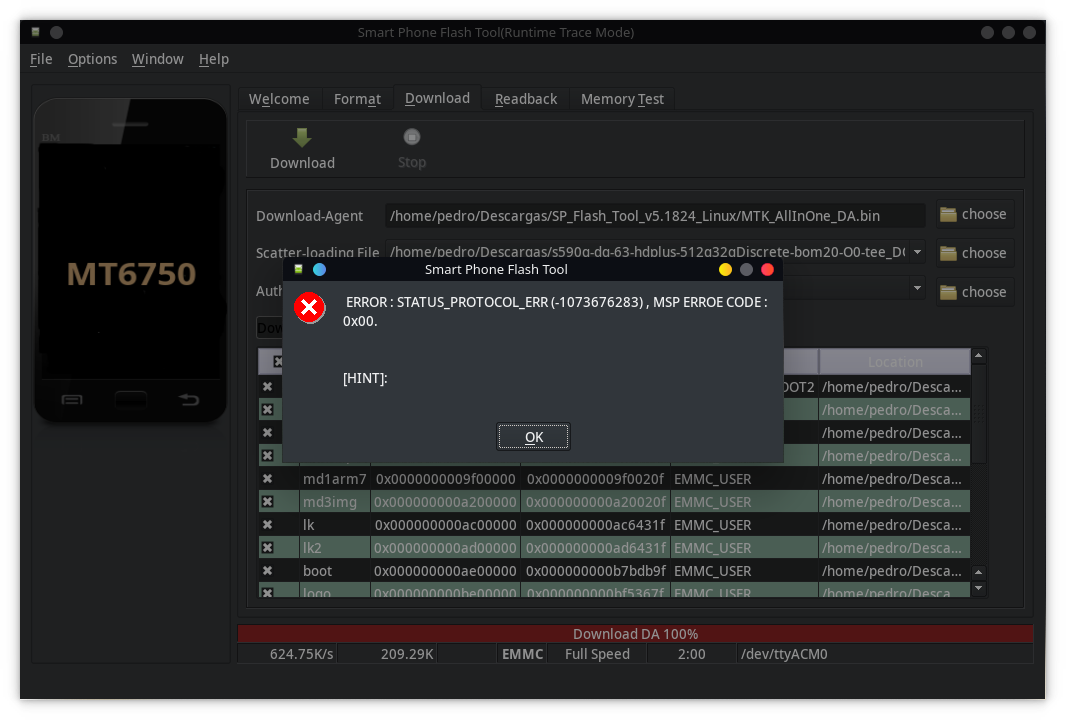Click the partition table scrollbar down arrow
This screenshot has width=1066, height=720.
click(x=979, y=588)
